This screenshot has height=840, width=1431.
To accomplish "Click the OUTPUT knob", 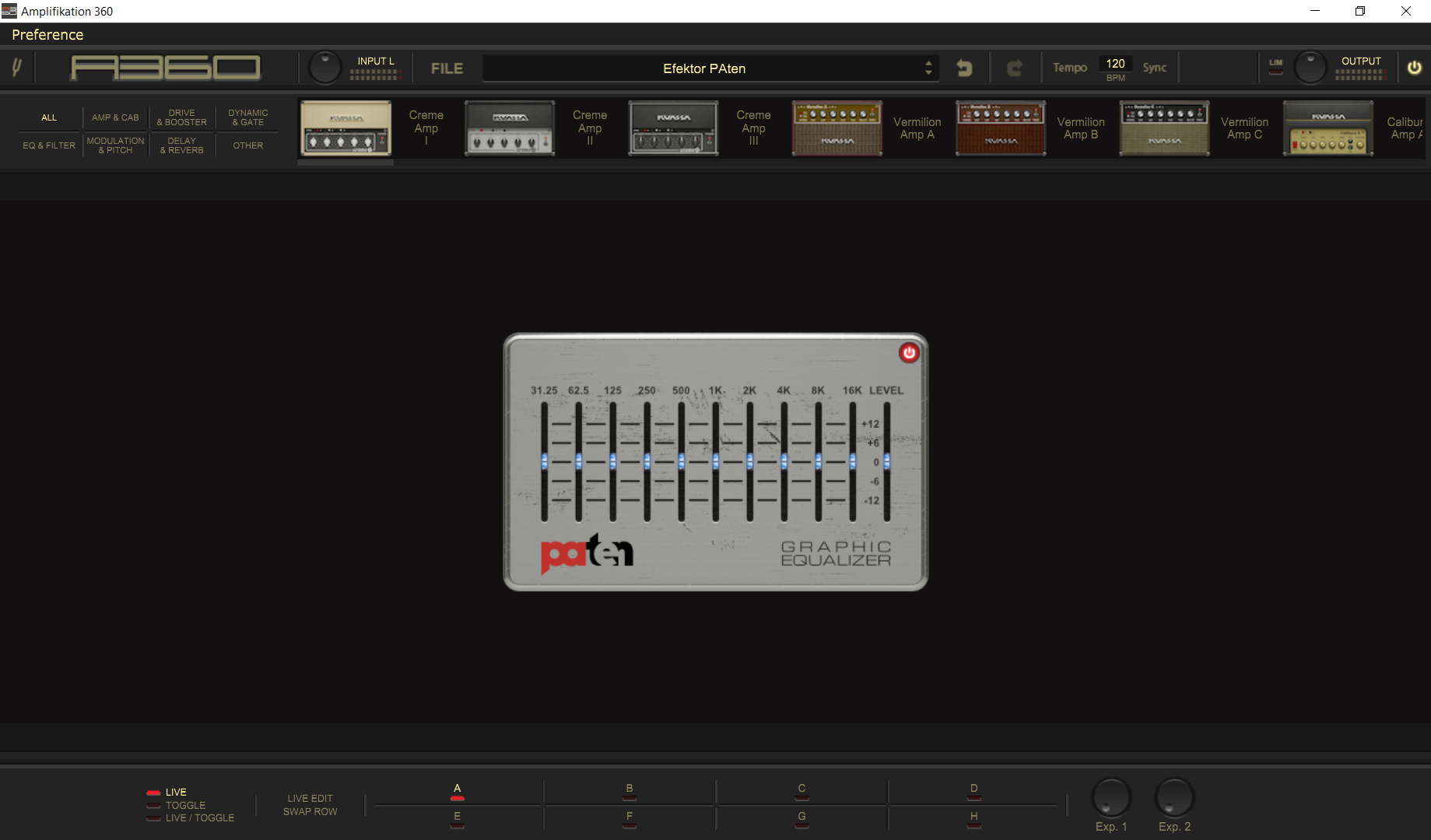I will coord(1310,68).
